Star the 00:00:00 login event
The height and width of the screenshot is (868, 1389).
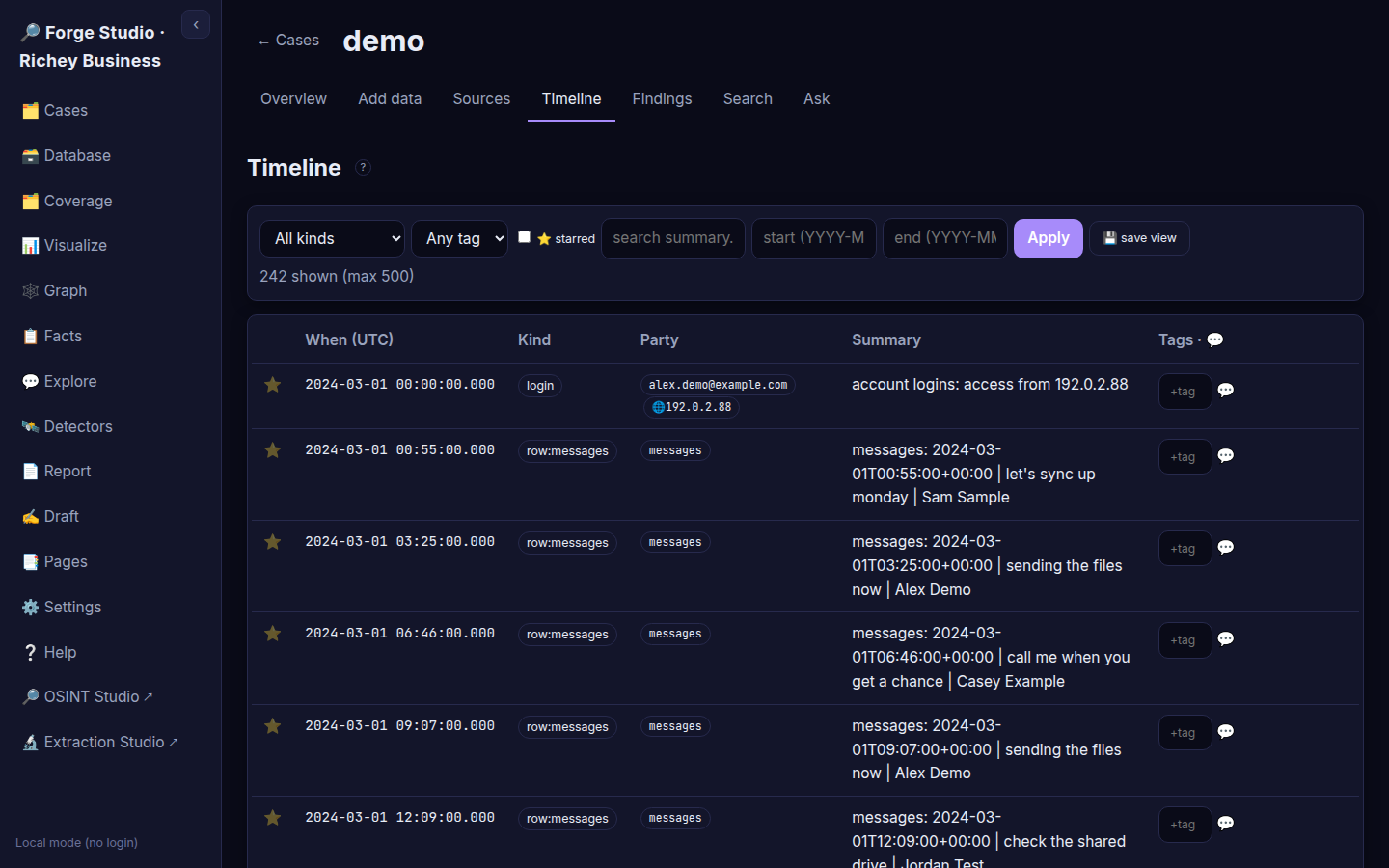273,385
